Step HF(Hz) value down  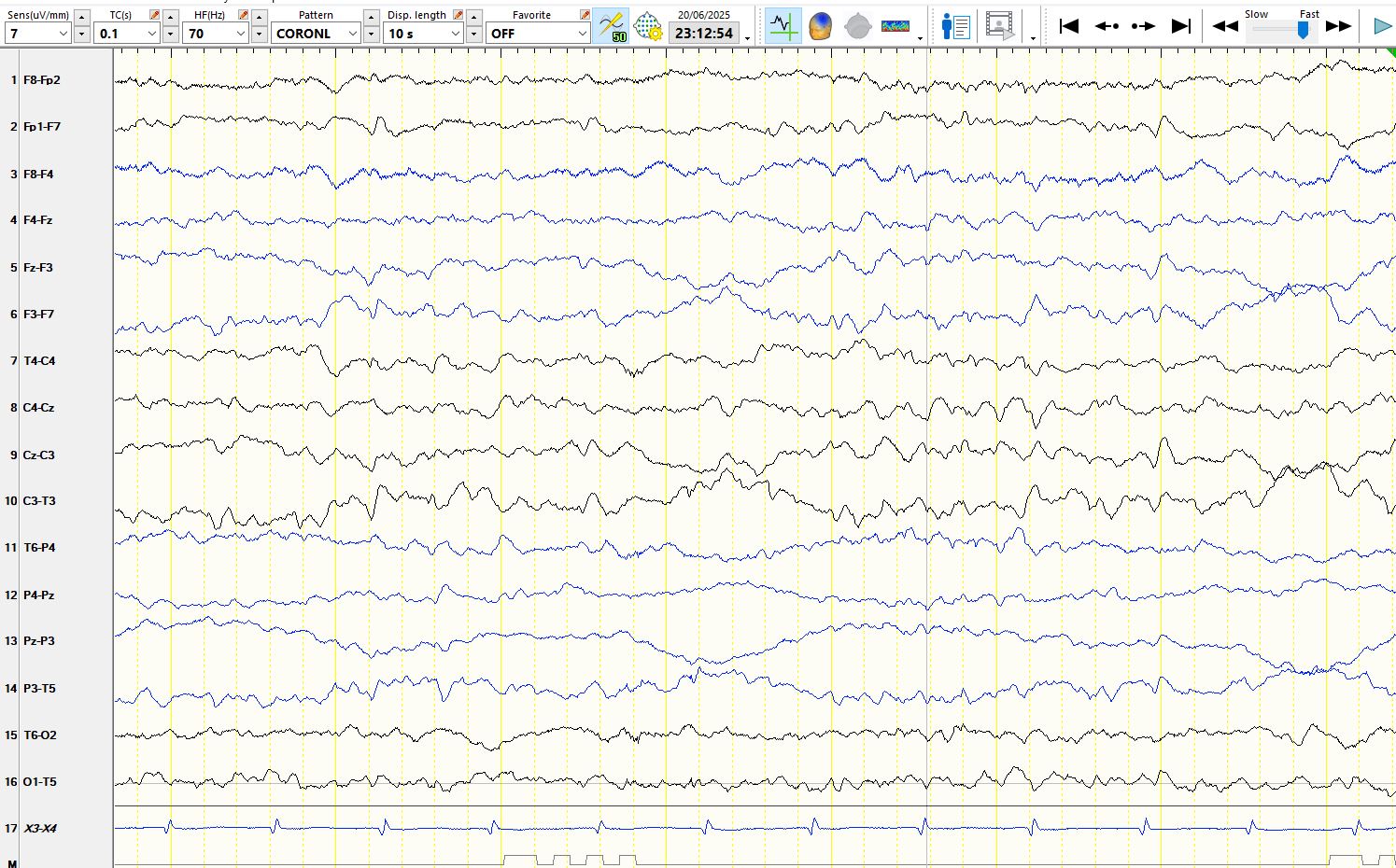pos(260,35)
